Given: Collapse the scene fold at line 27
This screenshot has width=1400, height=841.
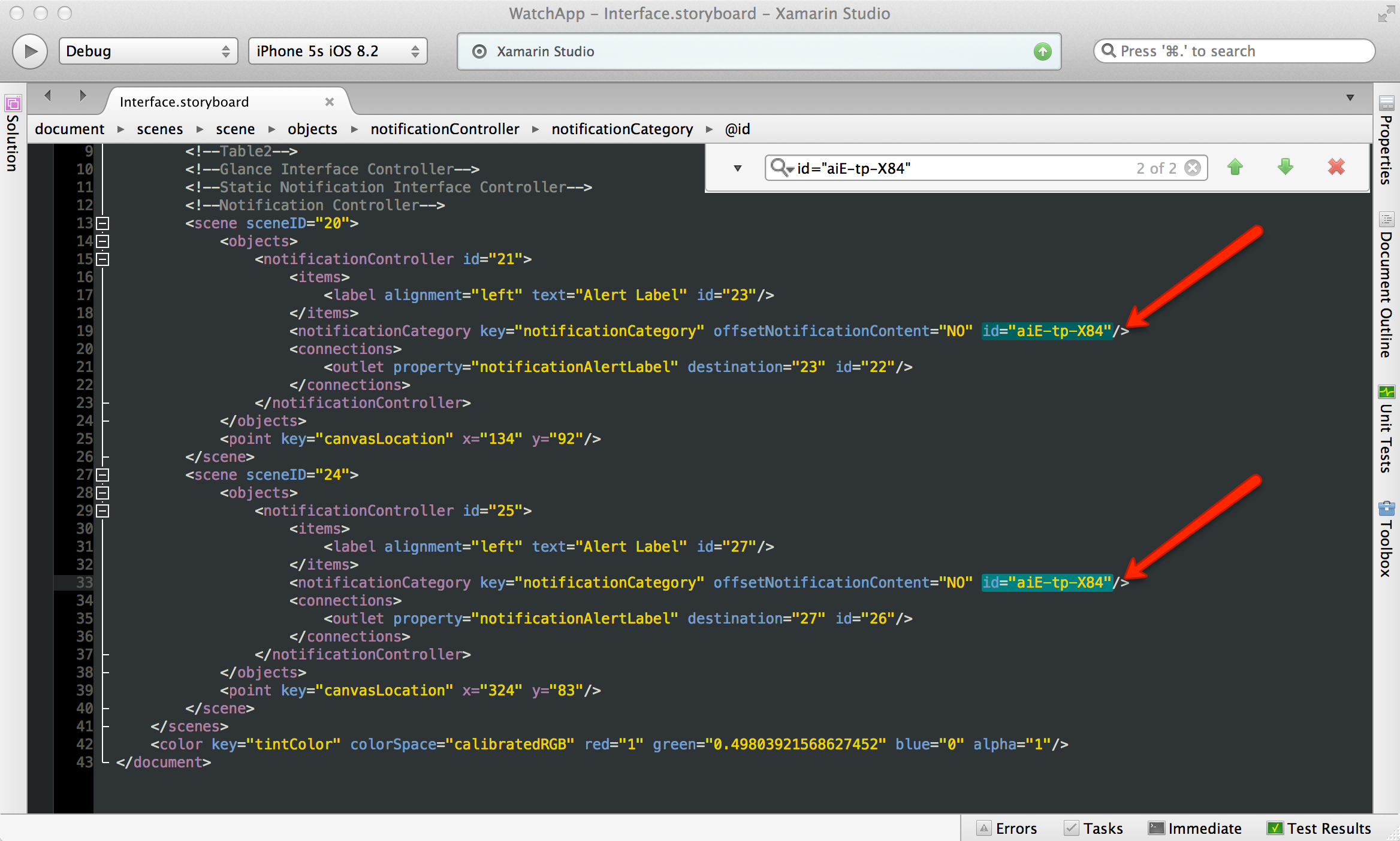Looking at the screenshot, I should 103,475.
